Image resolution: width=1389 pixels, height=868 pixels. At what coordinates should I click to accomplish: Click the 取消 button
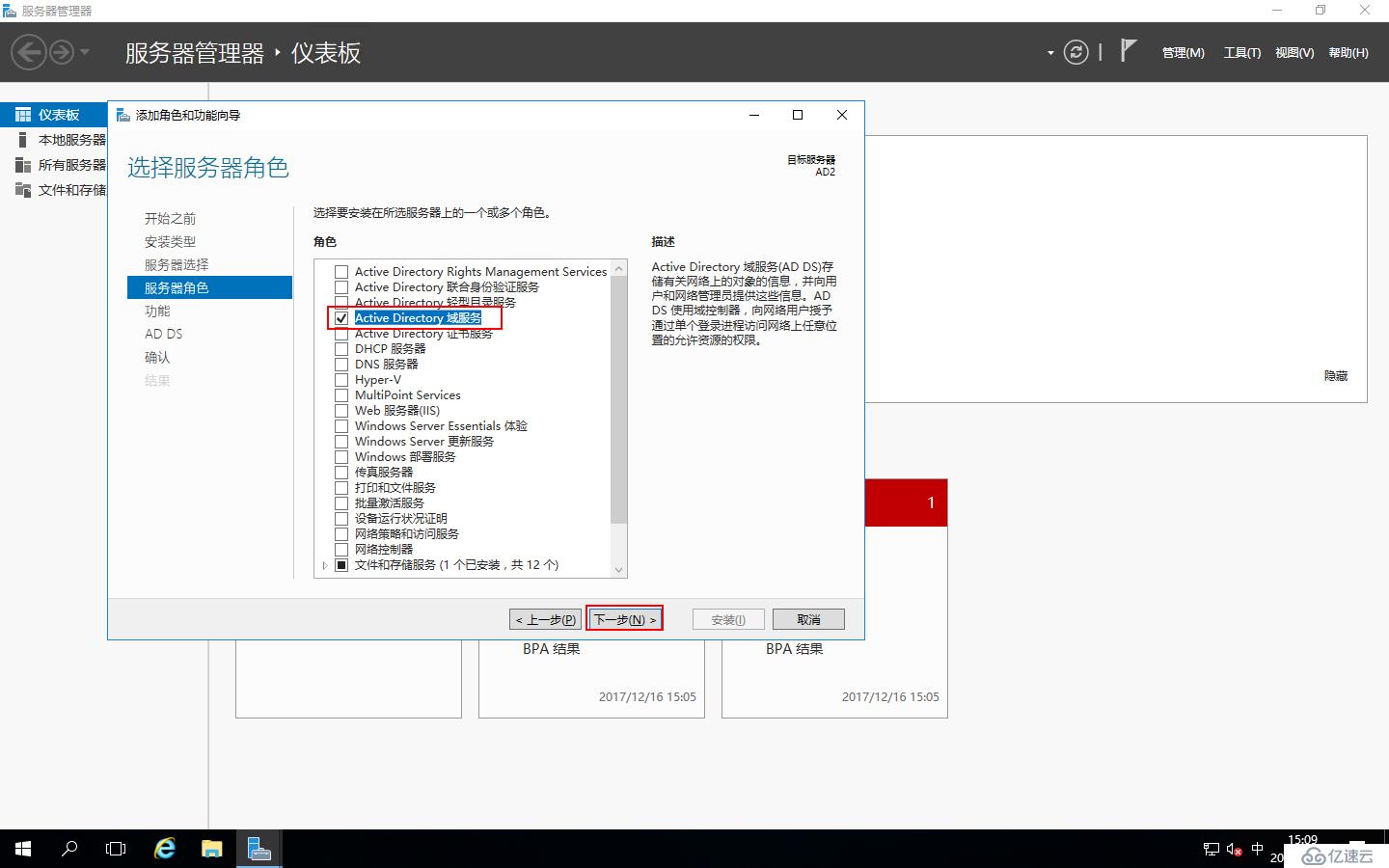pyautogui.click(x=809, y=619)
